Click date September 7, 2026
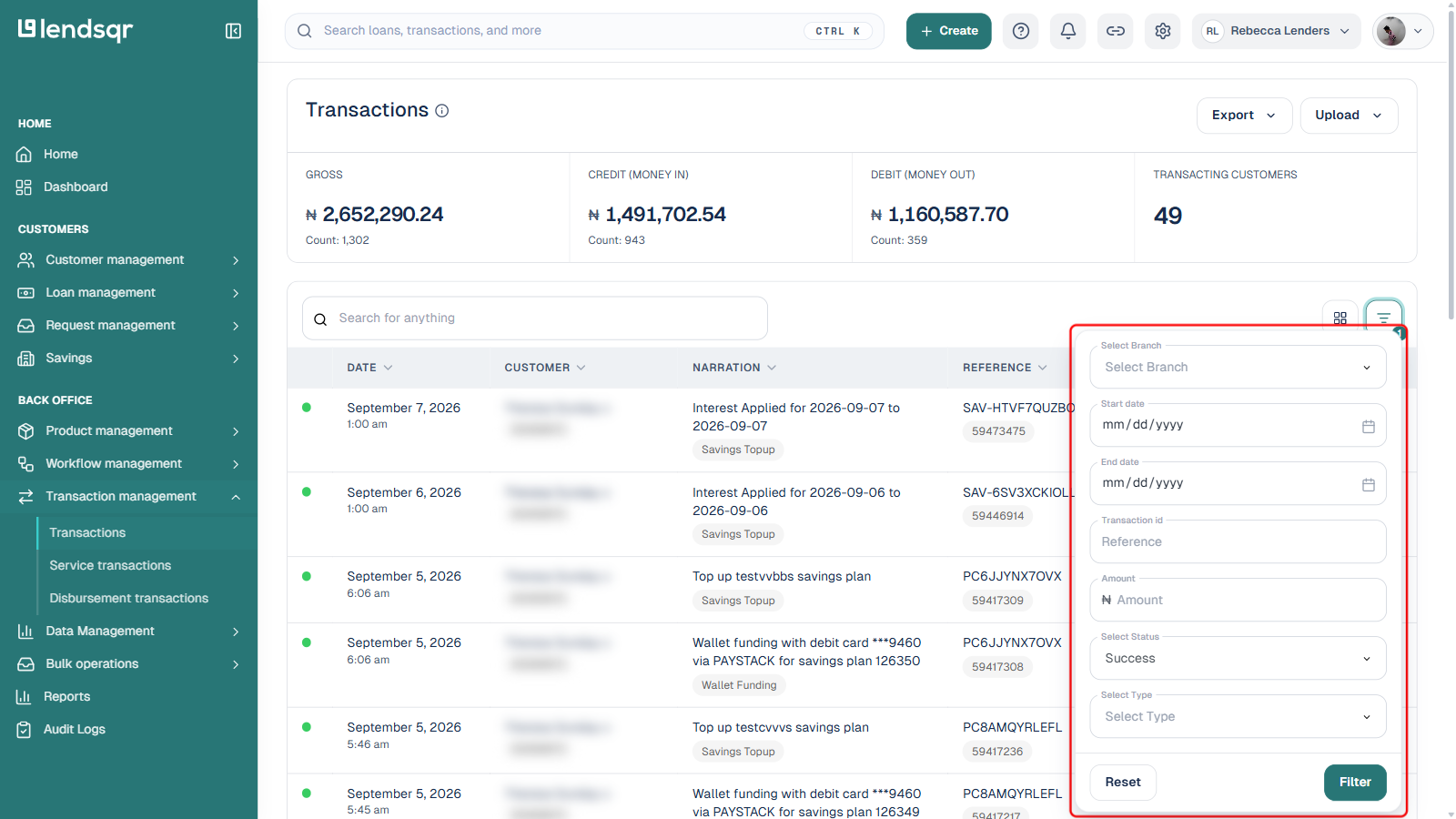1456x819 pixels. point(403,408)
